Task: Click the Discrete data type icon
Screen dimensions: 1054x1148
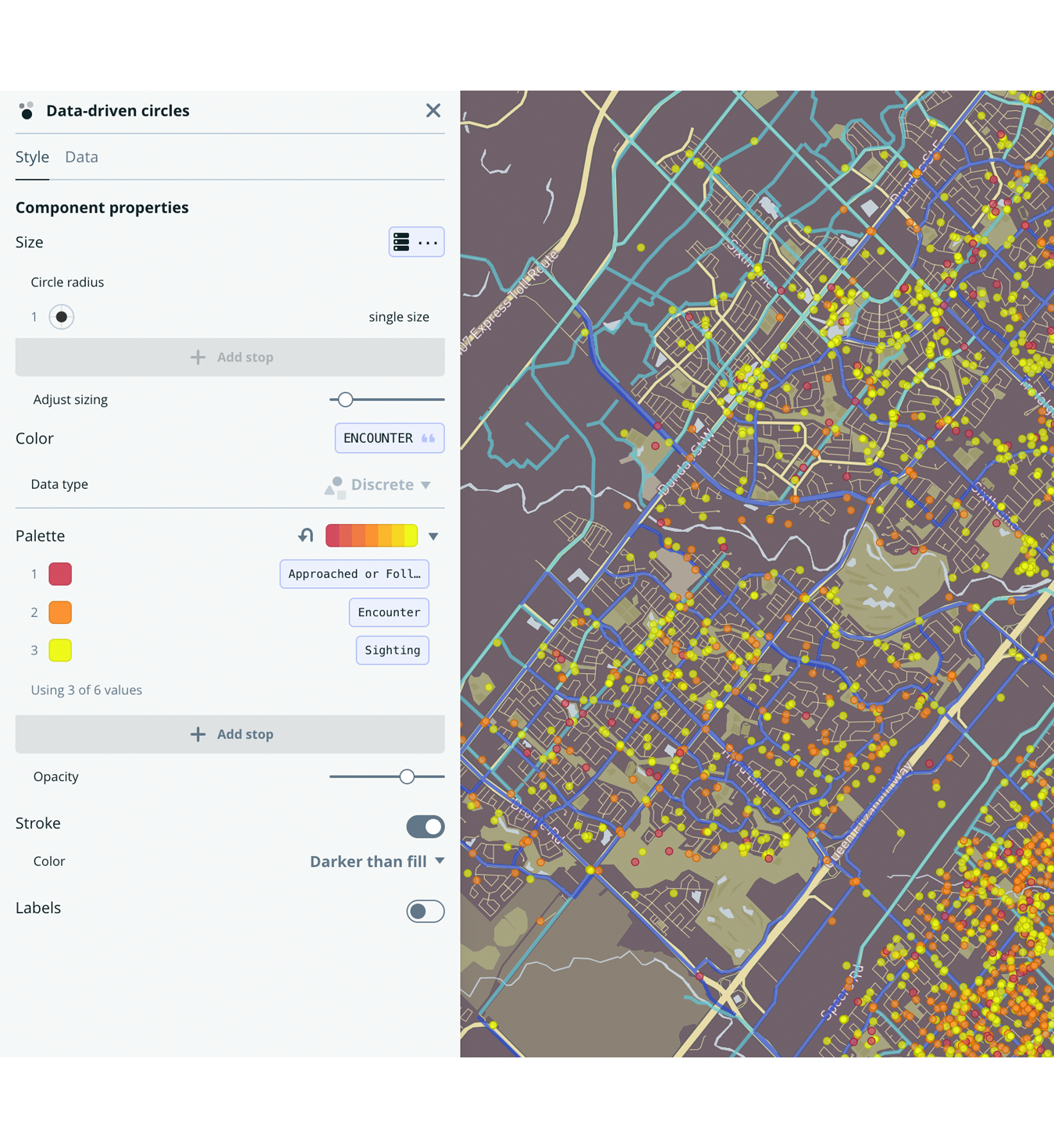Action: (336, 484)
